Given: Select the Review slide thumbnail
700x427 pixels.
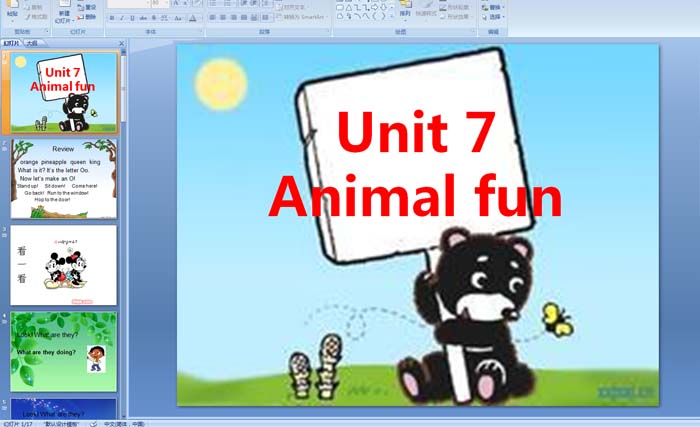Looking at the screenshot, I should [63, 179].
